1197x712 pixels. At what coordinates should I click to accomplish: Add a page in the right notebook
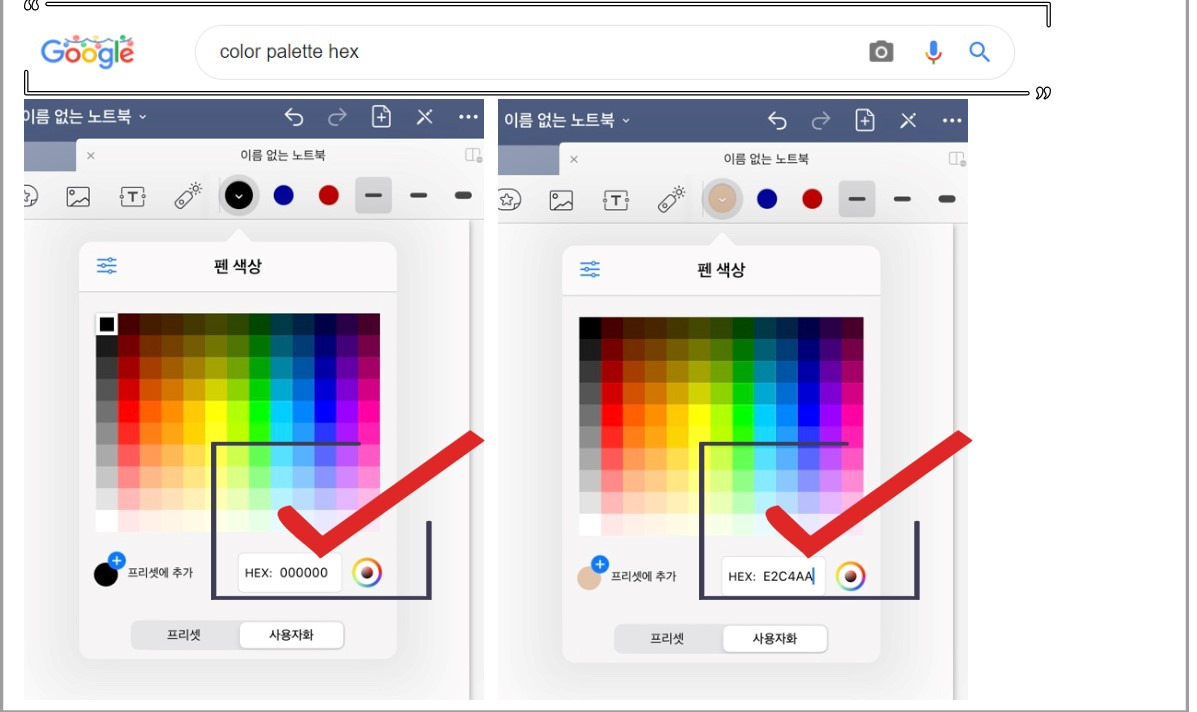click(x=864, y=121)
